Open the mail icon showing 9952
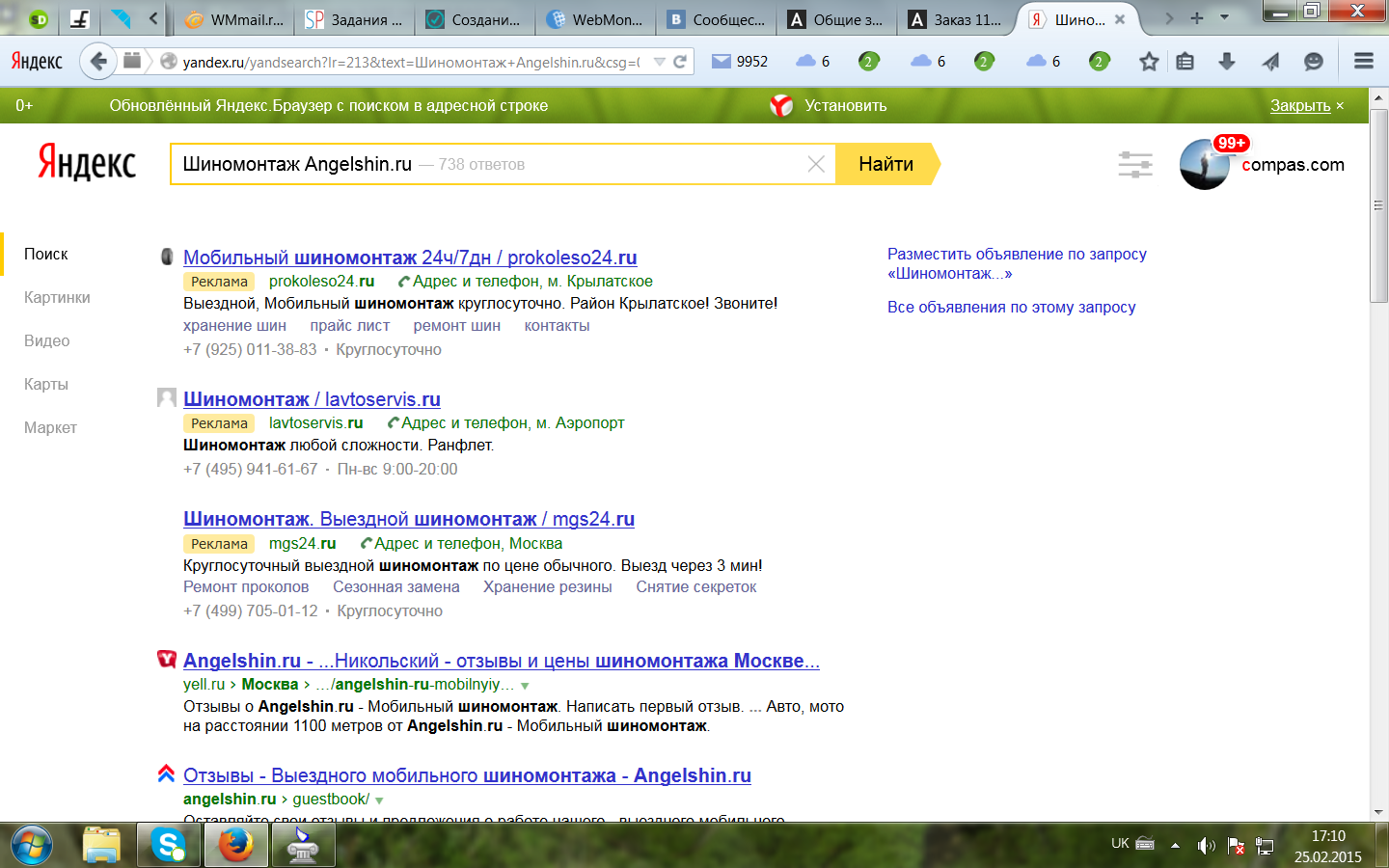The image size is (1389, 868). tap(740, 62)
